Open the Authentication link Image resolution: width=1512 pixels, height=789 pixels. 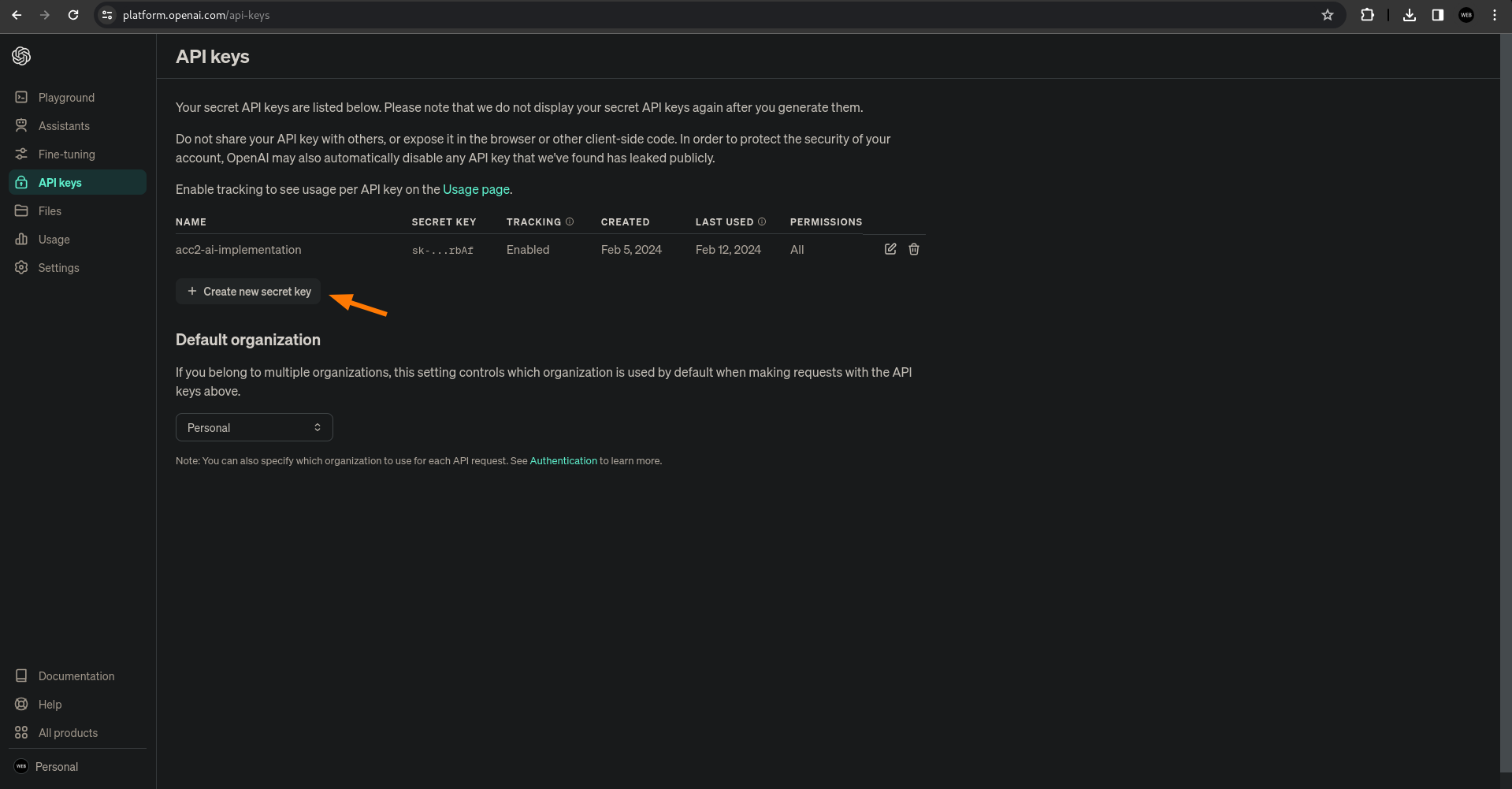click(x=563, y=461)
